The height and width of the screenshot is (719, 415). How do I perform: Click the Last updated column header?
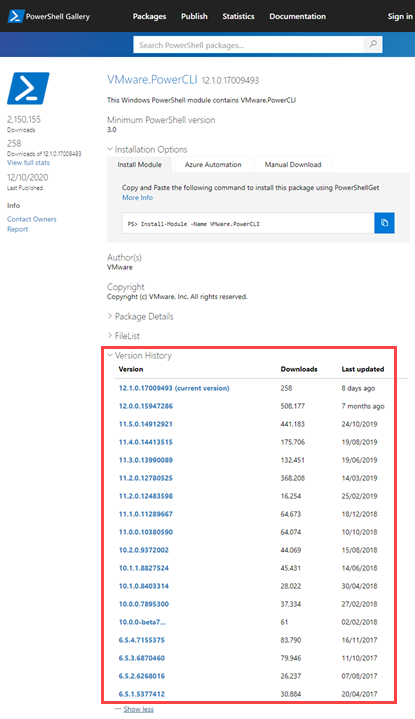click(363, 369)
